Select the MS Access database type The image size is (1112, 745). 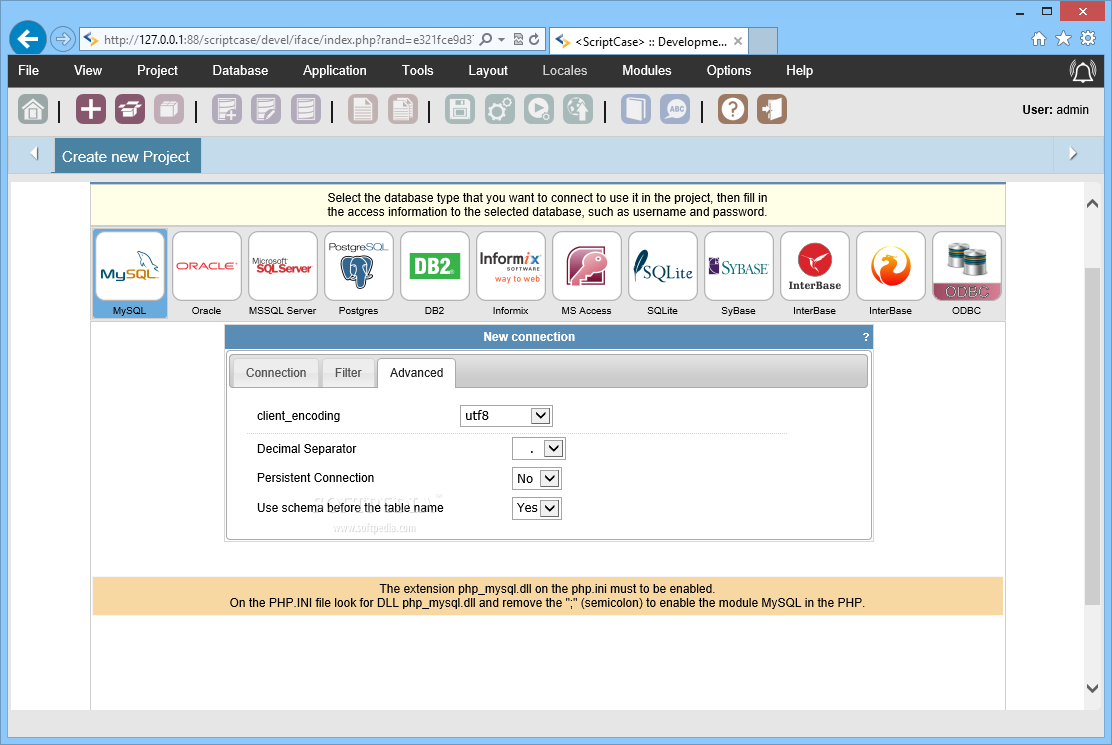coord(586,274)
